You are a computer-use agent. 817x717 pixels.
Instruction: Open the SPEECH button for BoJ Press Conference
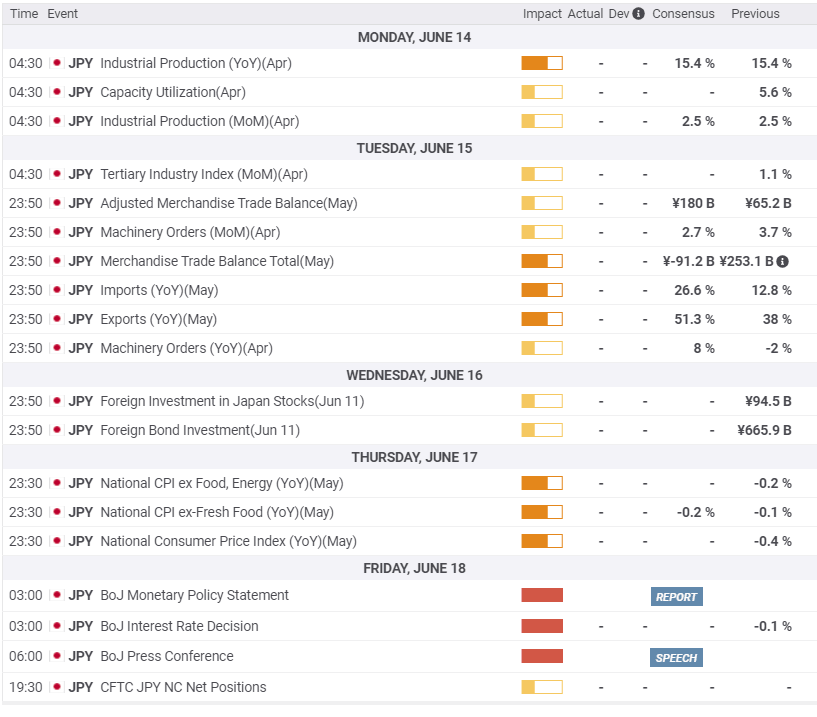point(676,658)
